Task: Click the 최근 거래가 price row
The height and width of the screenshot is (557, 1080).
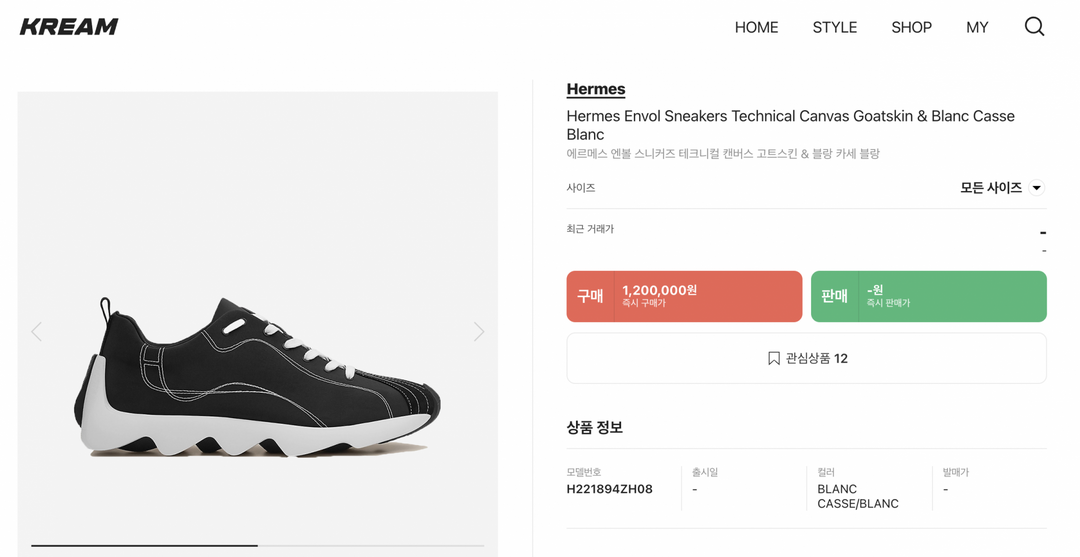Action: coord(805,238)
